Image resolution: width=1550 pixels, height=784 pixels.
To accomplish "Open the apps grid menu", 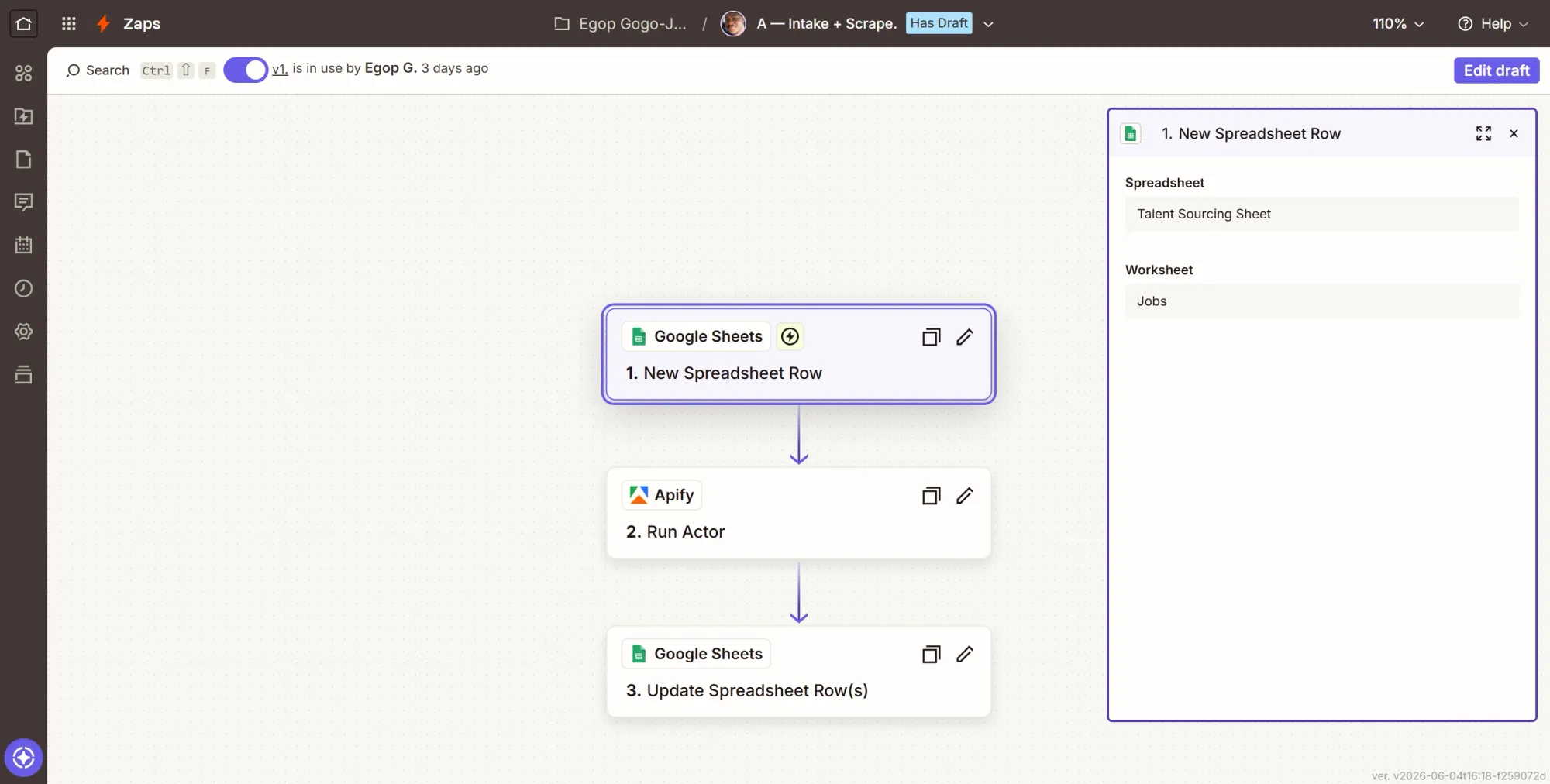I will coord(69,23).
